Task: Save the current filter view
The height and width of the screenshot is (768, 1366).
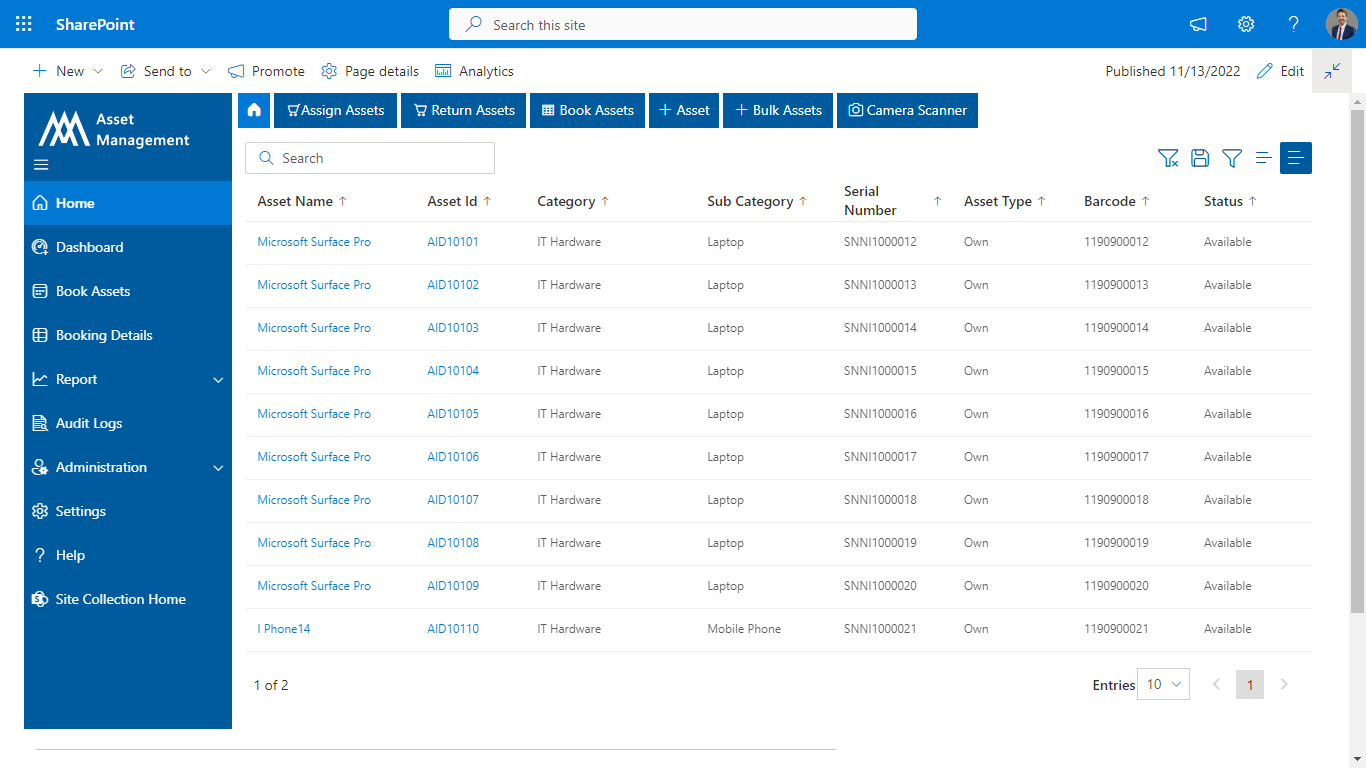Action: pyautogui.click(x=1200, y=158)
